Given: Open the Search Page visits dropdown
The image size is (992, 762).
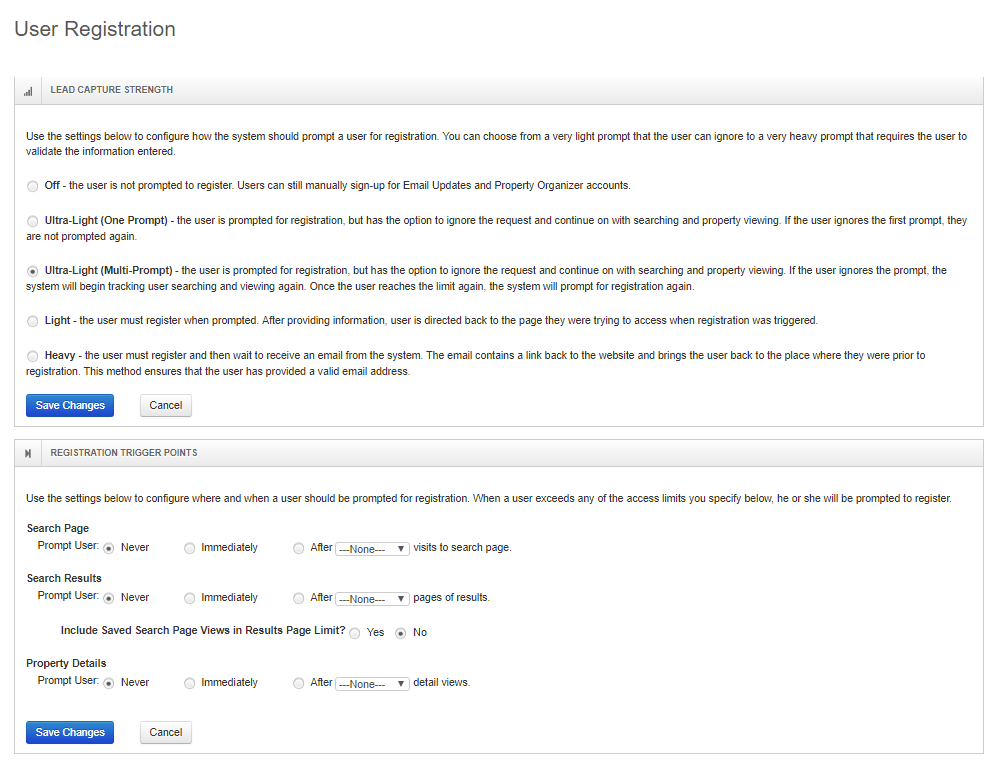Looking at the screenshot, I should point(372,549).
